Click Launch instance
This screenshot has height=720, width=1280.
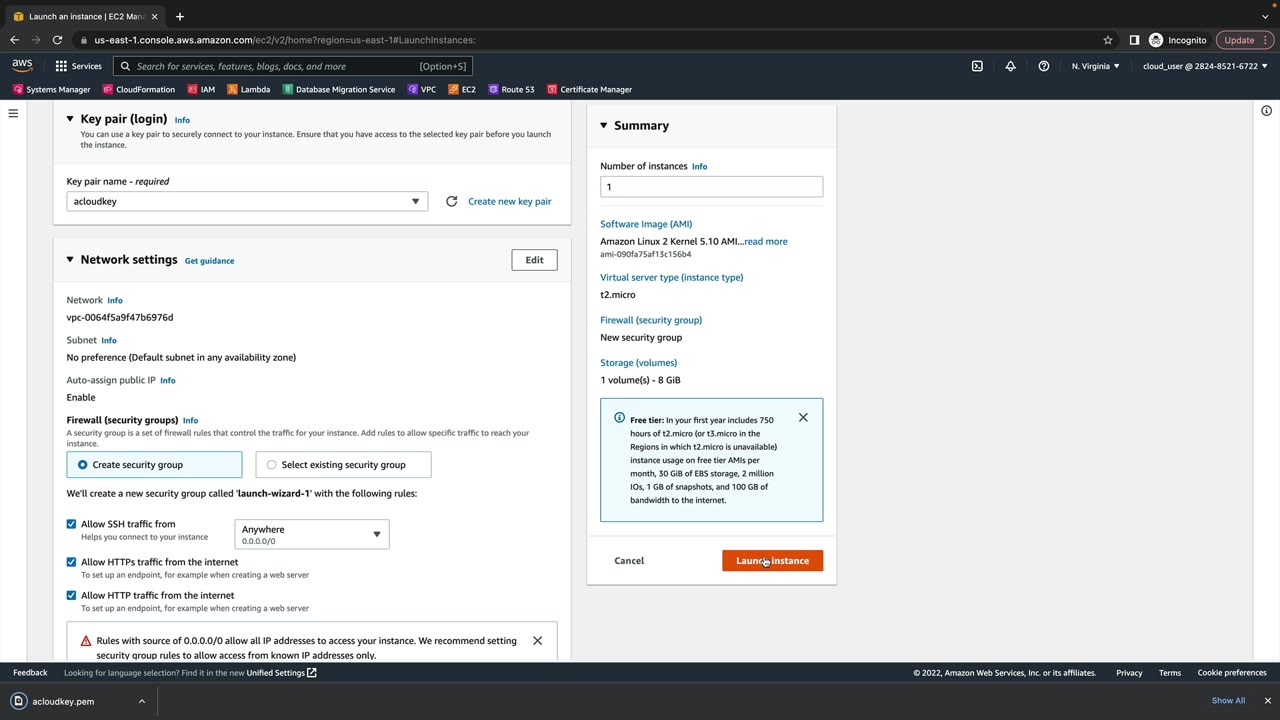tap(772, 560)
